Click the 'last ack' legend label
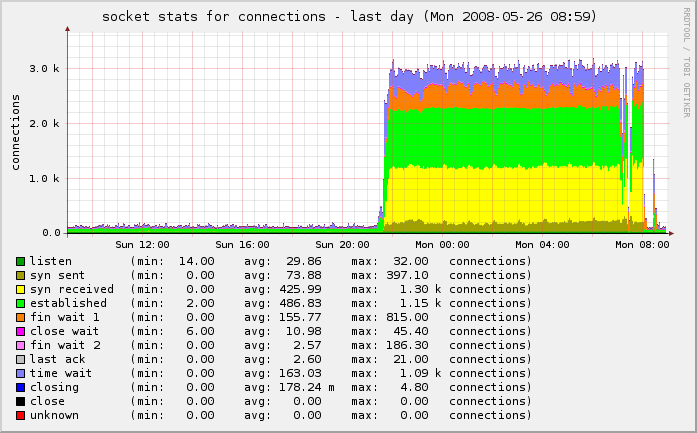Image resolution: width=697 pixels, height=433 pixels. pyautogui.click(x=57, y=360)
